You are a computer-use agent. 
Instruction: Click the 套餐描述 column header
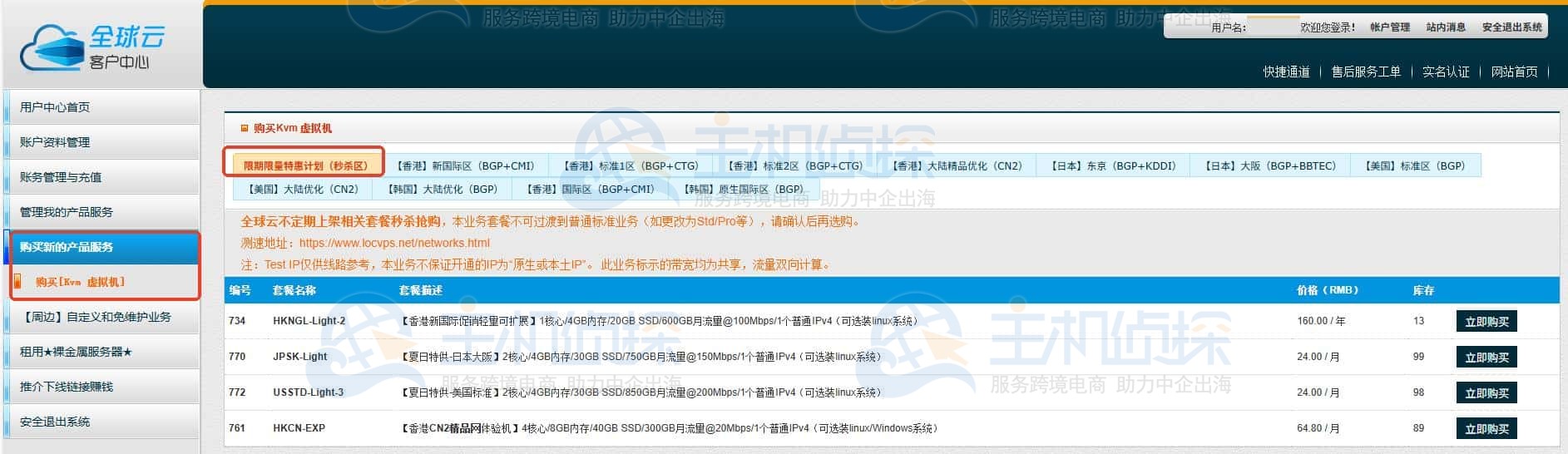[x=421, y=290]
